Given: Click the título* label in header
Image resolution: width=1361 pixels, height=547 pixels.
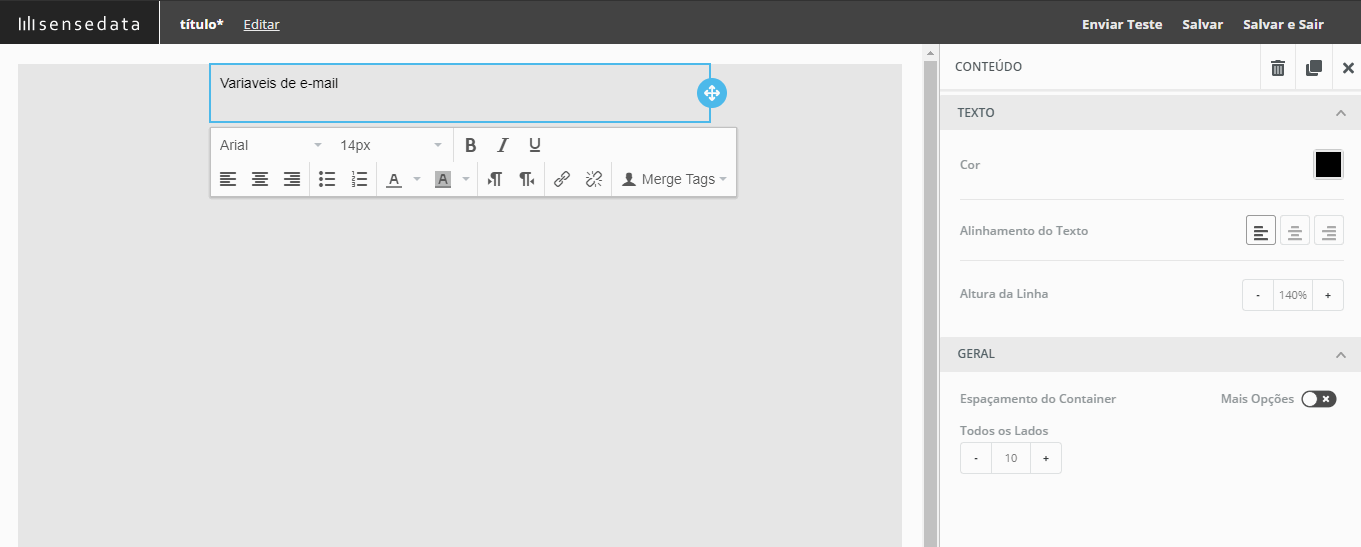Looking at the screenshot, I should [x=201, y=24].
